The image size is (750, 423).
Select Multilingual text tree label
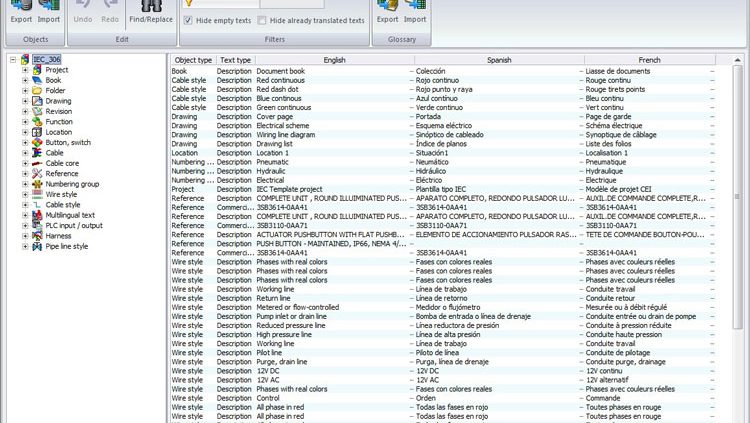pos(70,215)
